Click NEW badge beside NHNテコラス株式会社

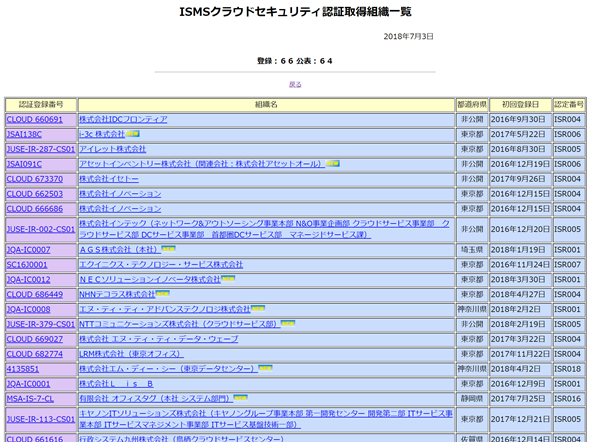163,293
